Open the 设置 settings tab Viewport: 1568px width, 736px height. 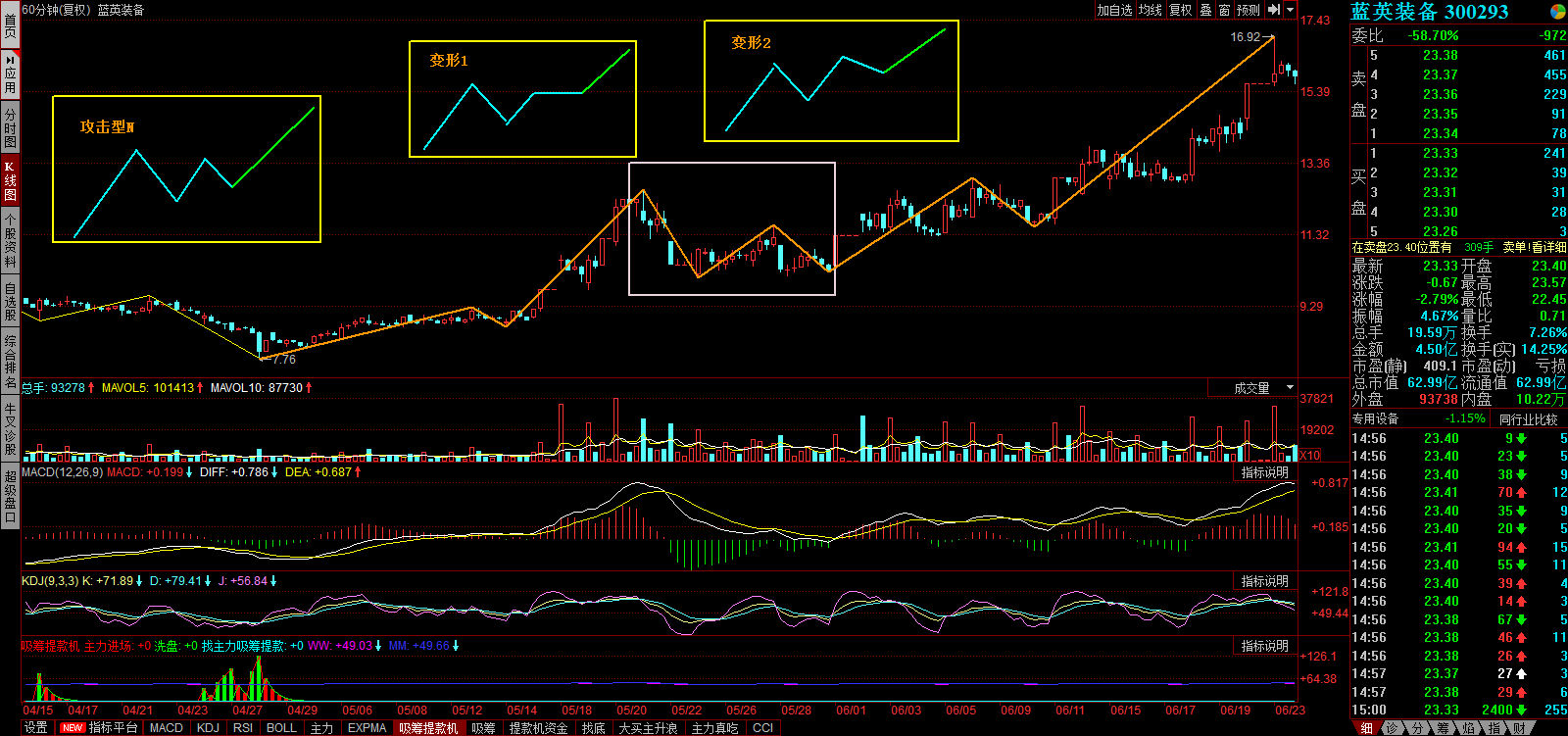[x=36, y=727]
